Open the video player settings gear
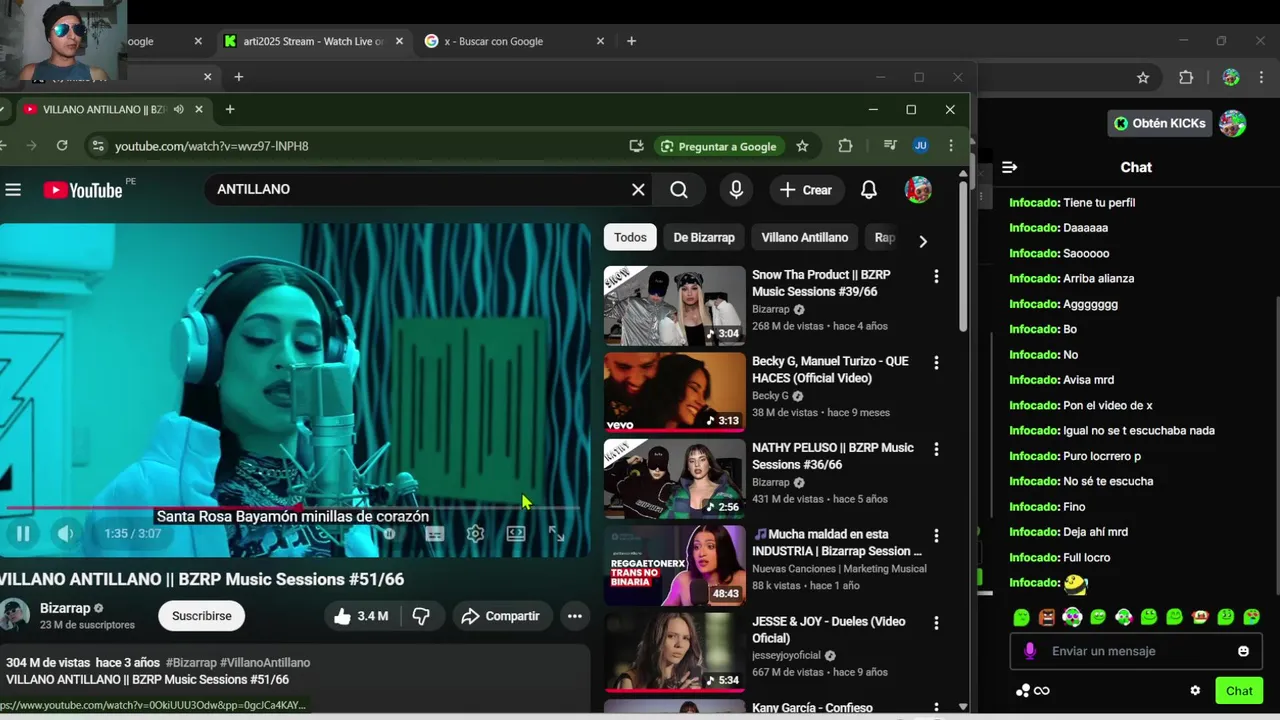 476,534
